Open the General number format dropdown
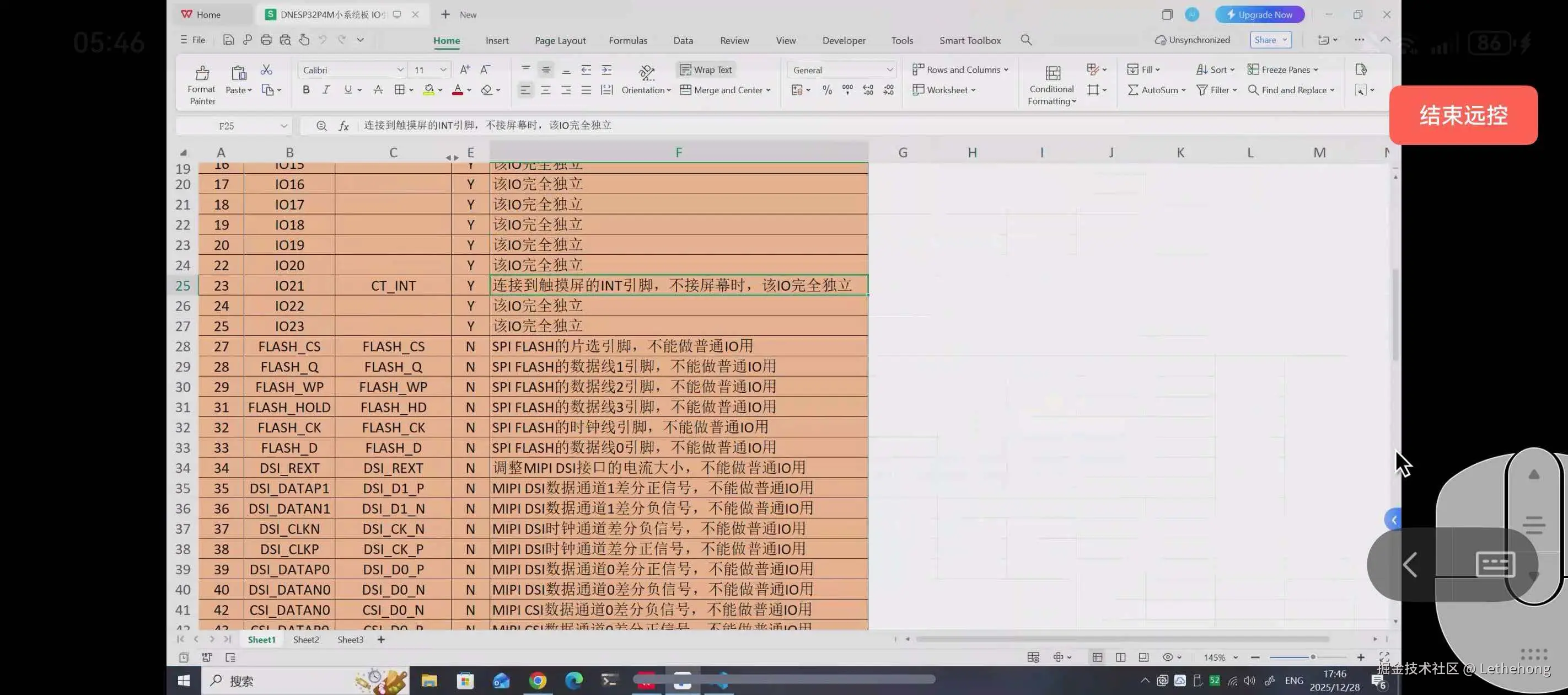The height and width of the screenshot is (695, 1568). coord(889,70)
